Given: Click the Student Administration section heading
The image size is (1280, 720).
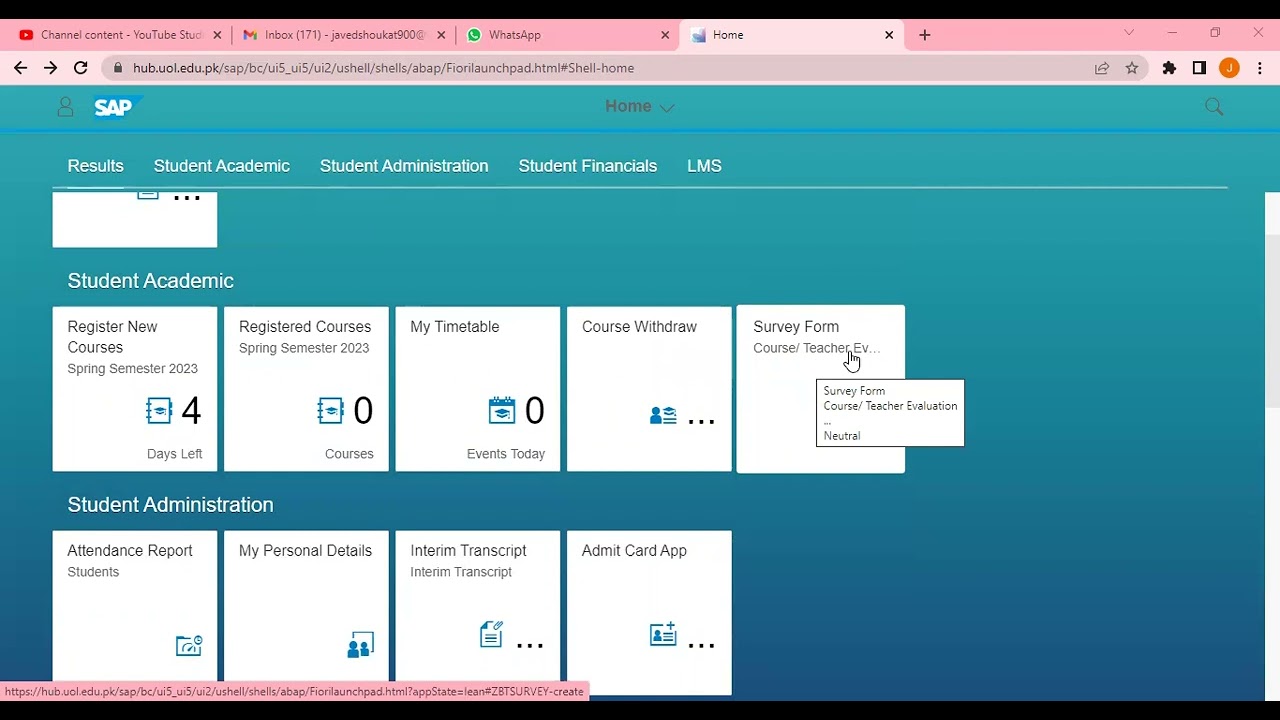Looking at the screenshot, I should pyautogui.click(x=171, y=505).
